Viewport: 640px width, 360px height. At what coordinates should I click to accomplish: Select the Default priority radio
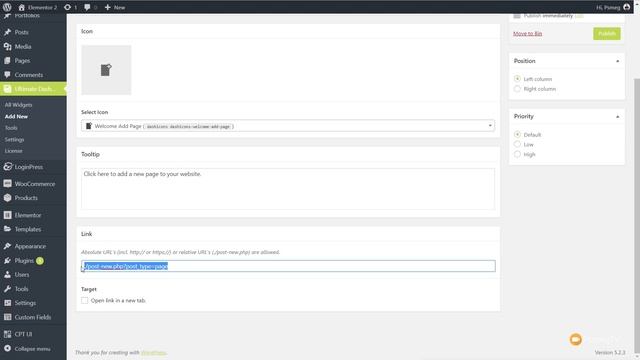(x=517, y=134)
